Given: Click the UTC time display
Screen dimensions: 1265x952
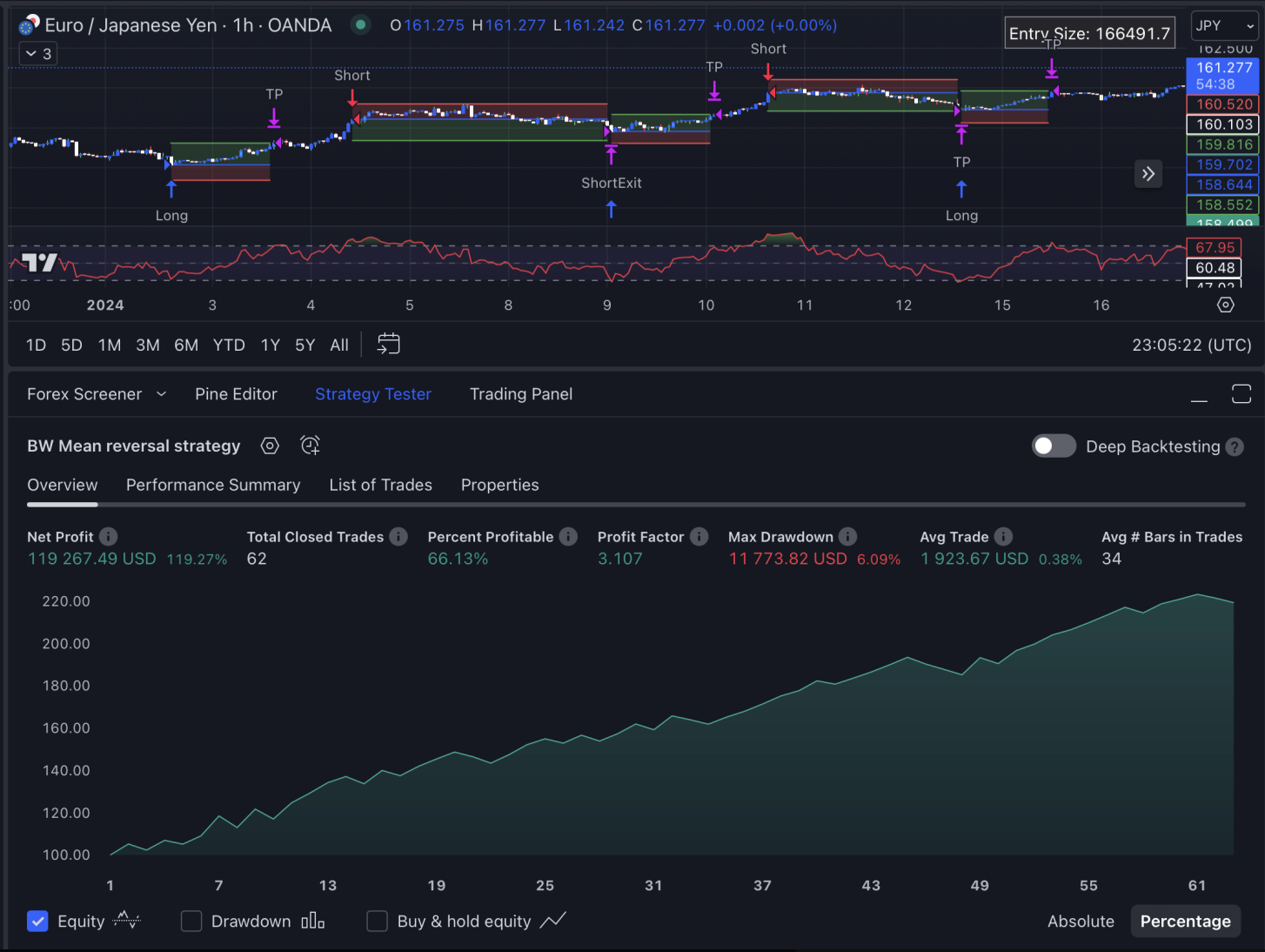Looking at the screenshot, I should pyautogui.click(x=1191, y=345).
